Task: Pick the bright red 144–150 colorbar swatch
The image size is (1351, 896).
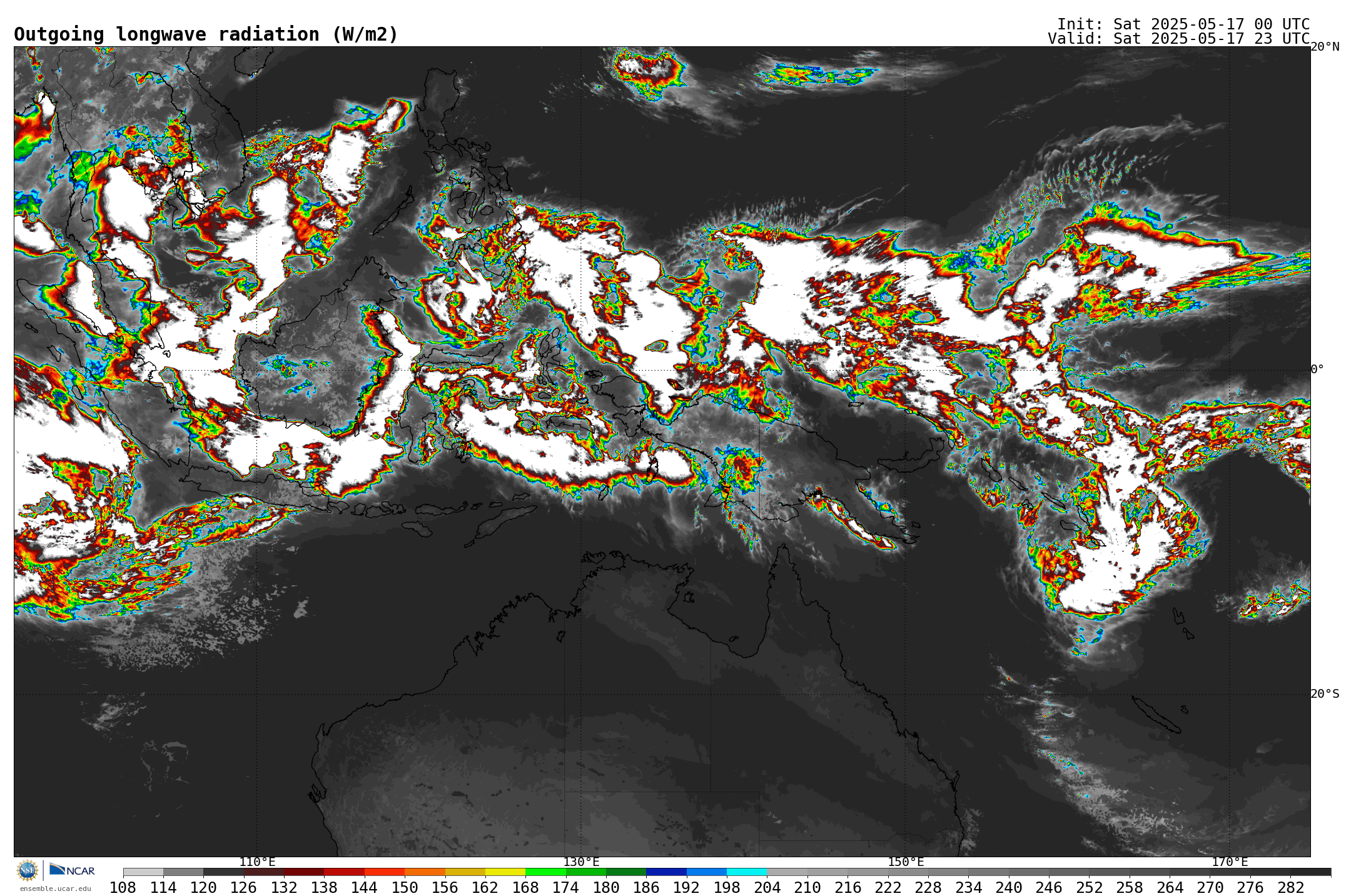Action: click(385, 872)
